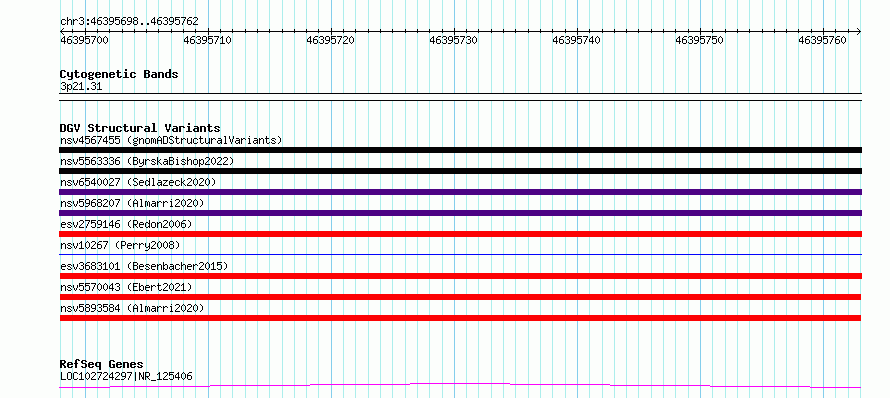The height and width of the screenshot is (398, 890).
Task: Open nsv6540027 (Sedlazeck2020) label
Action: click(138, 182)
